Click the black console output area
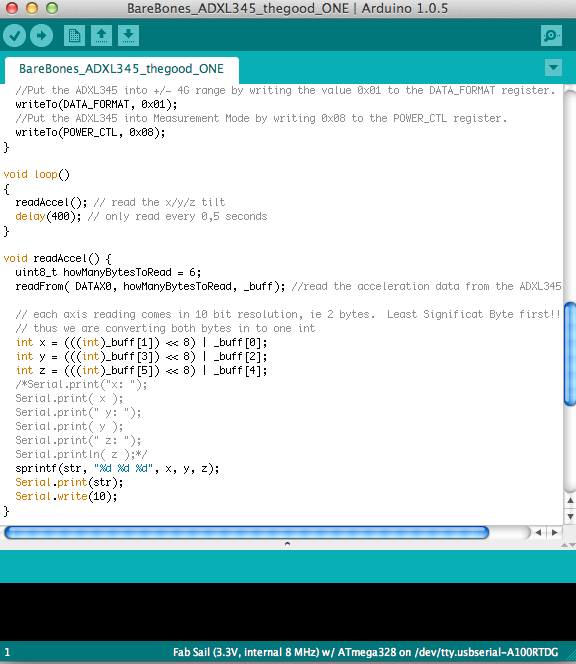Screen dimensions: 576x664 (x=288, y=611)
